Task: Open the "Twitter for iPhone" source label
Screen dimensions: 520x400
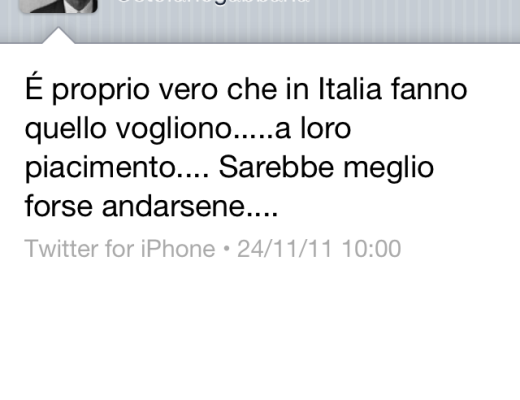Action: pyautogui.click(x=120, y=249)
